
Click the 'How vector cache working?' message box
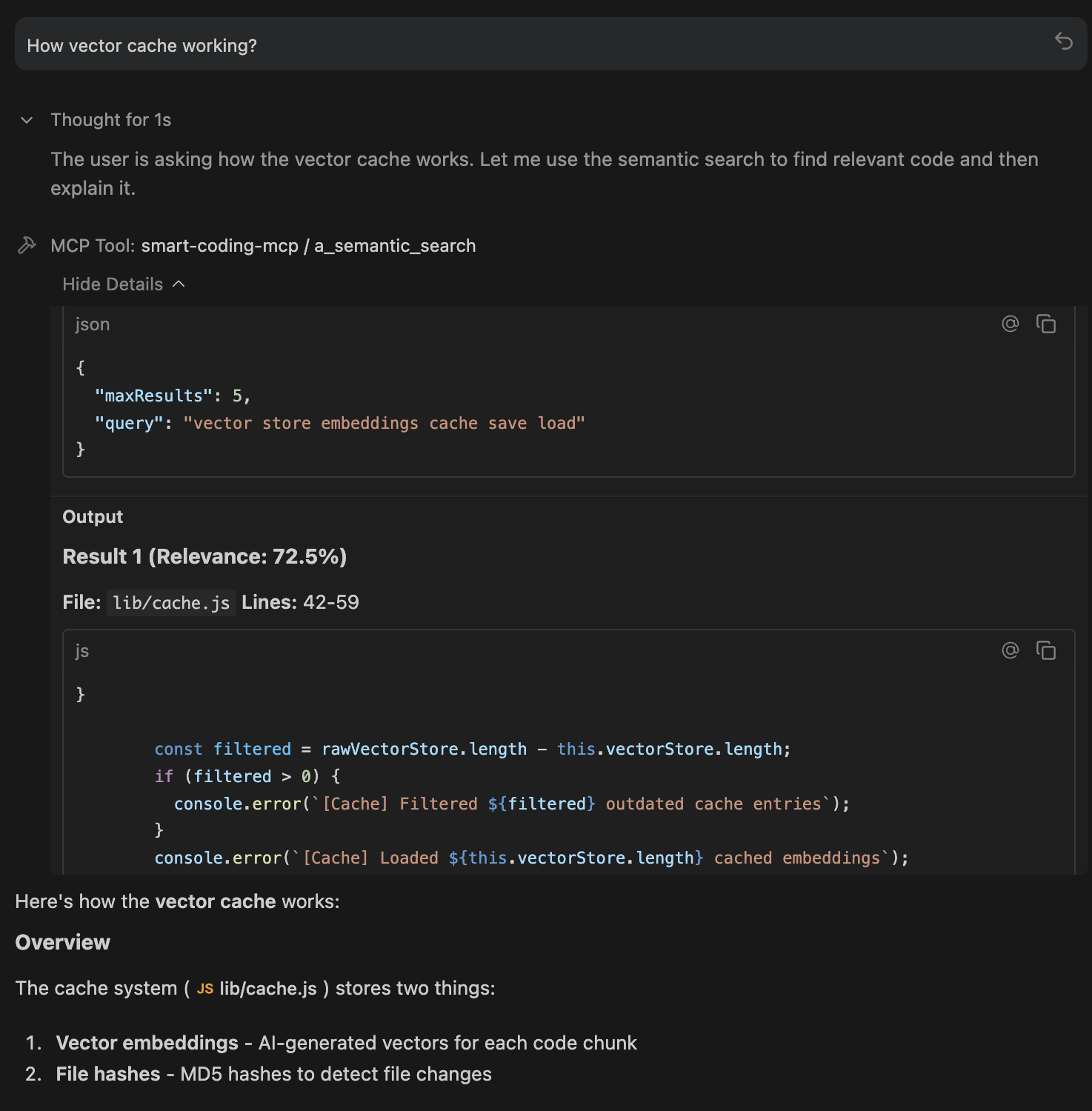[519, 44]
